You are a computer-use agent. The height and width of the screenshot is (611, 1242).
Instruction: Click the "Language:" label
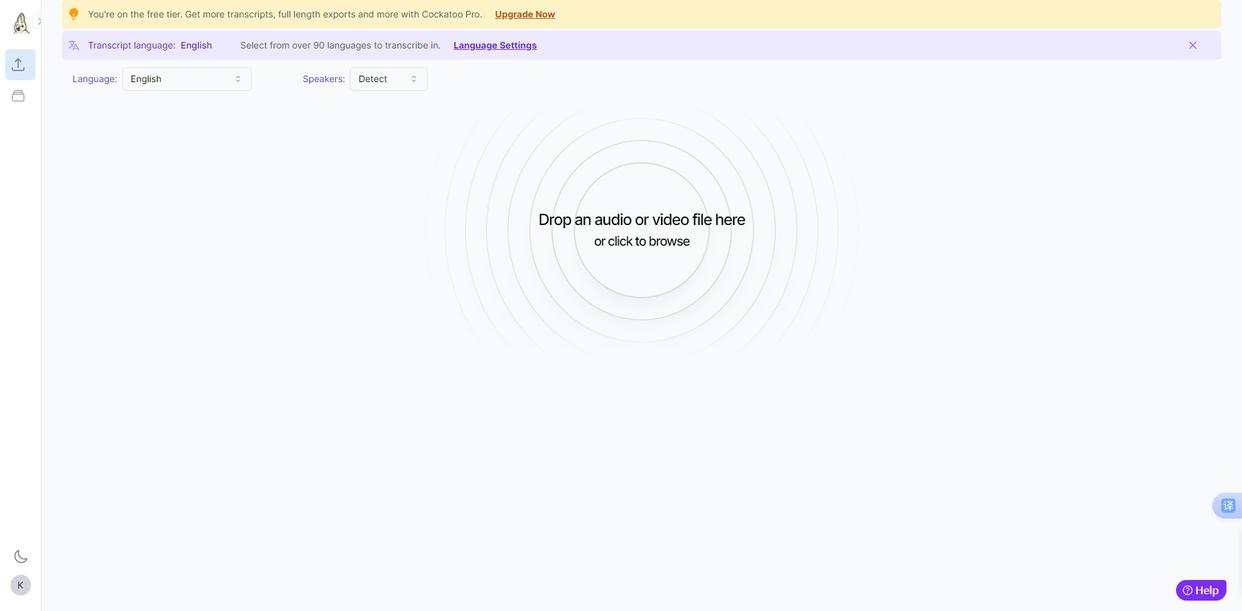[94, 79]
